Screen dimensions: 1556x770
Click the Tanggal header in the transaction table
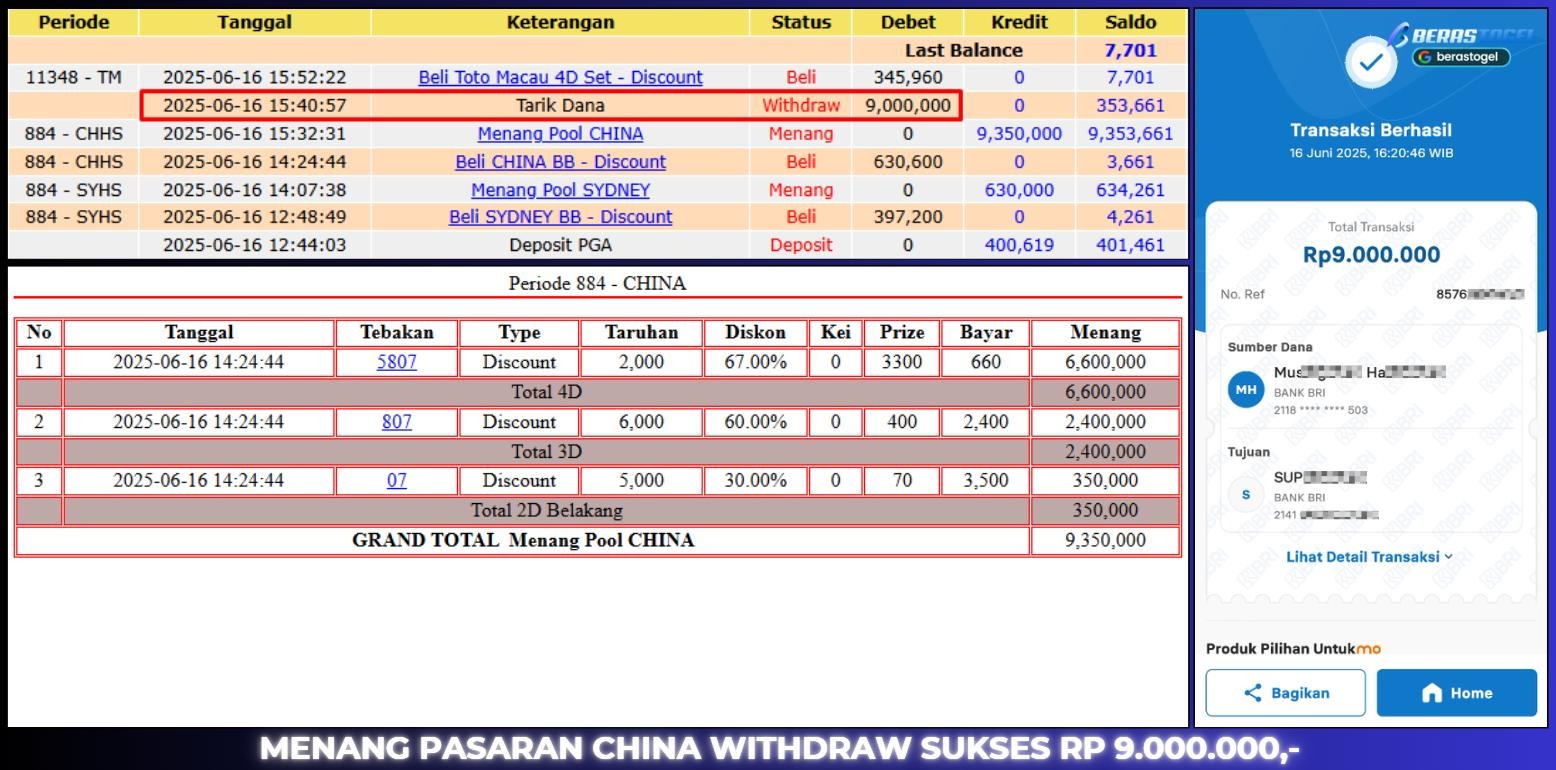click(x=254, y=22)
